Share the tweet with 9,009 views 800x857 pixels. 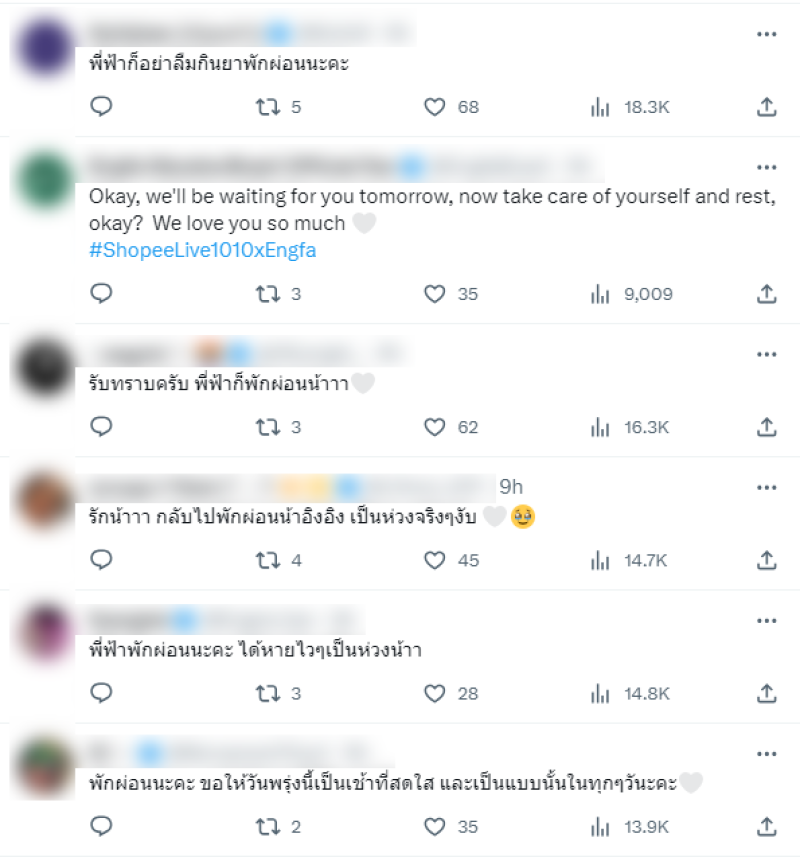click(767, 294)
